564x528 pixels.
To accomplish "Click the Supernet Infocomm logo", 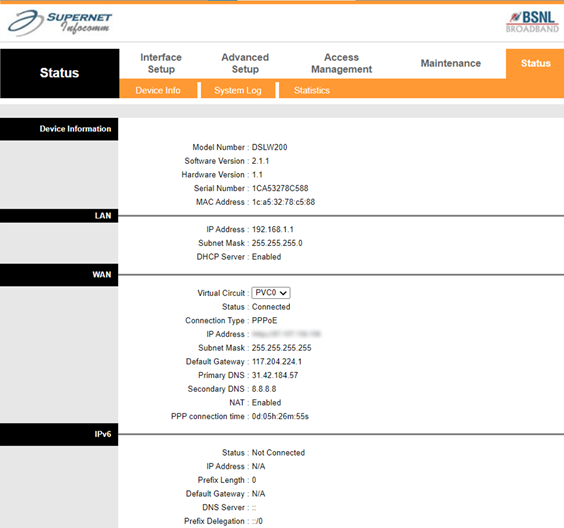I will 60,23.
